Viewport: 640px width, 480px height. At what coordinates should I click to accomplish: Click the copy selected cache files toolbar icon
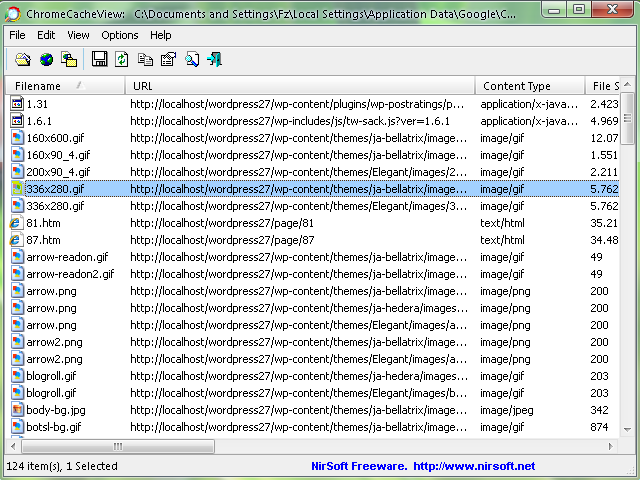(69, 60)
